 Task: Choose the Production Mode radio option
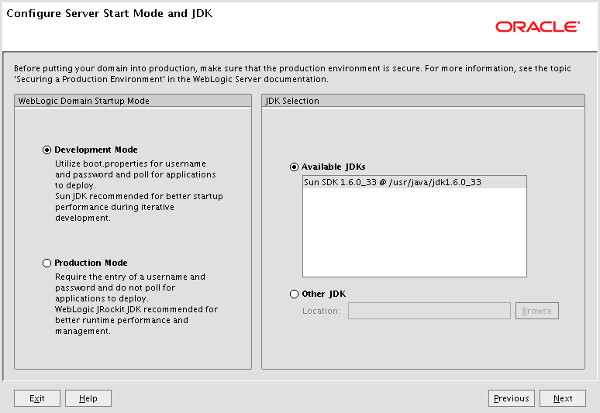click(x=47, y=263)
